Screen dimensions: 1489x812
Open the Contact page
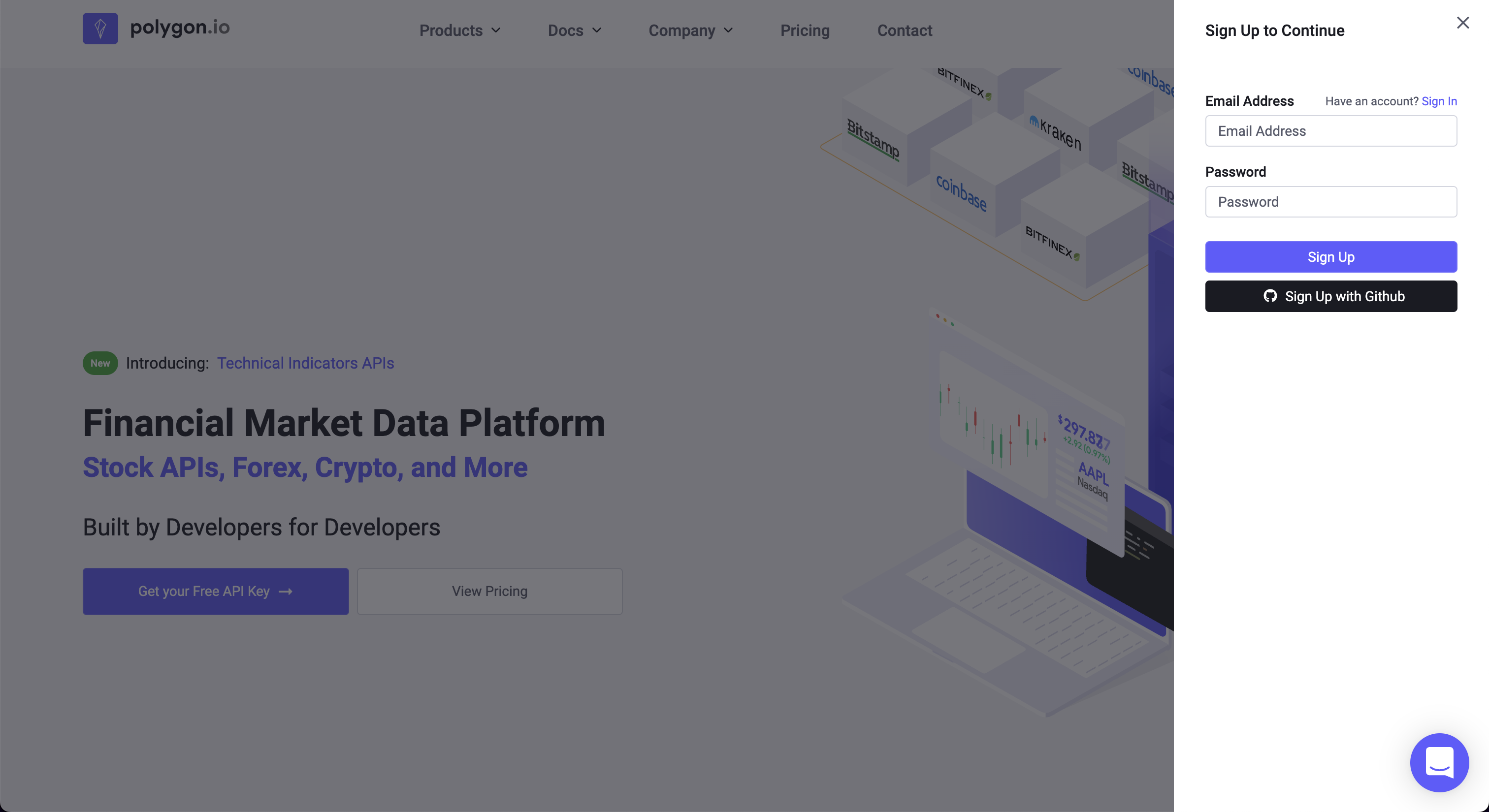tap(905, 31)
